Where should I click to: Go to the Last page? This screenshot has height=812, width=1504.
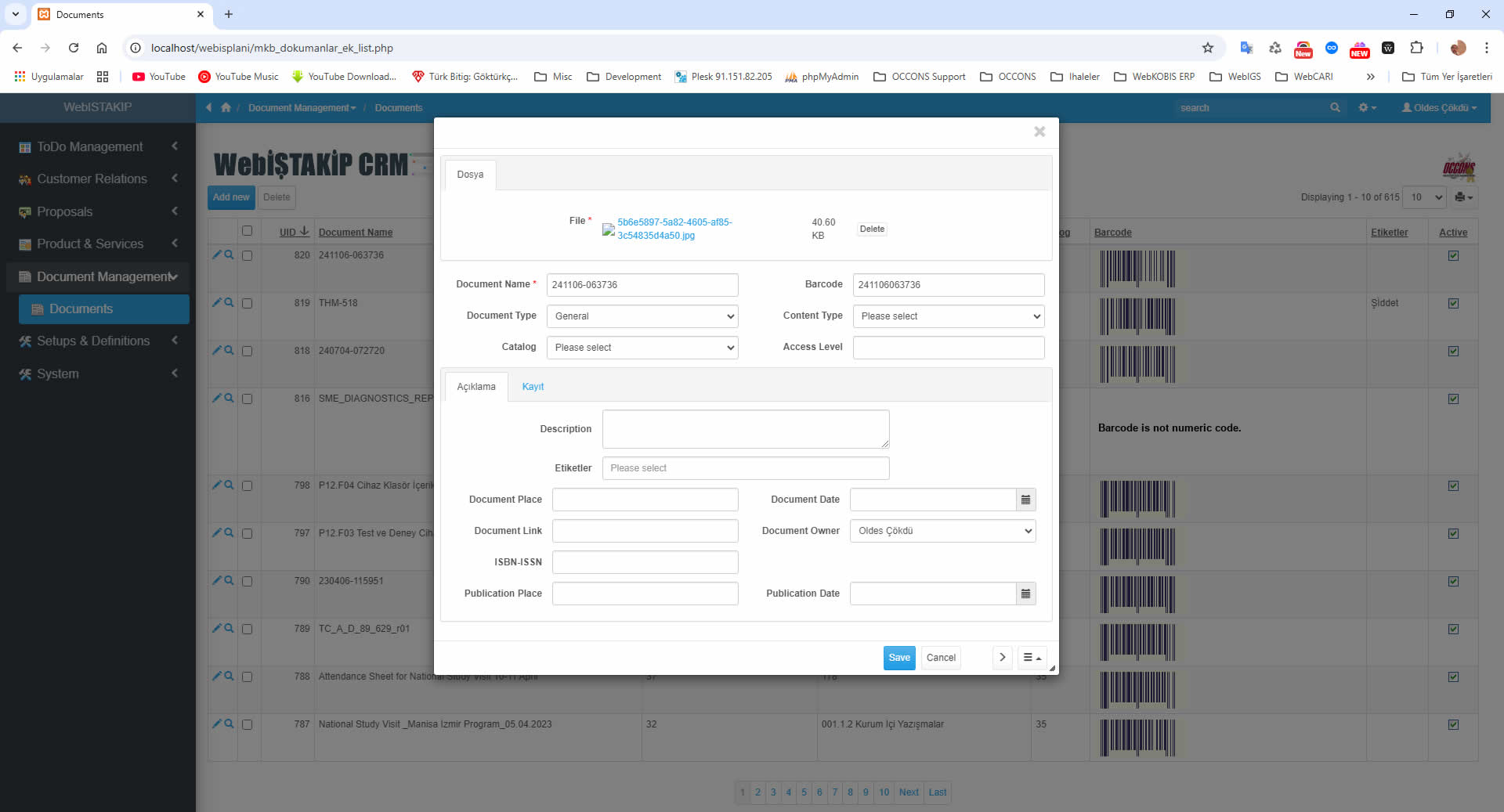[938, 792]
